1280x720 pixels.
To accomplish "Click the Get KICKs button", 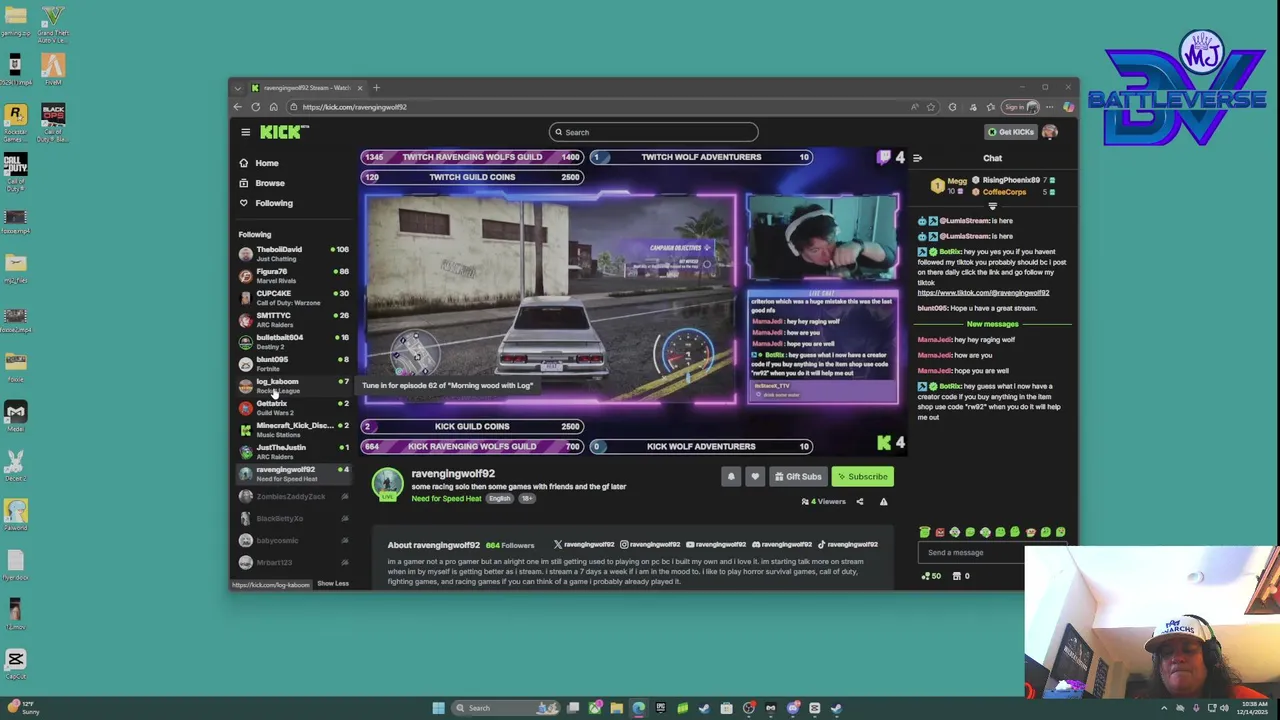I will pyautogui.click(x=1010, y=132).
